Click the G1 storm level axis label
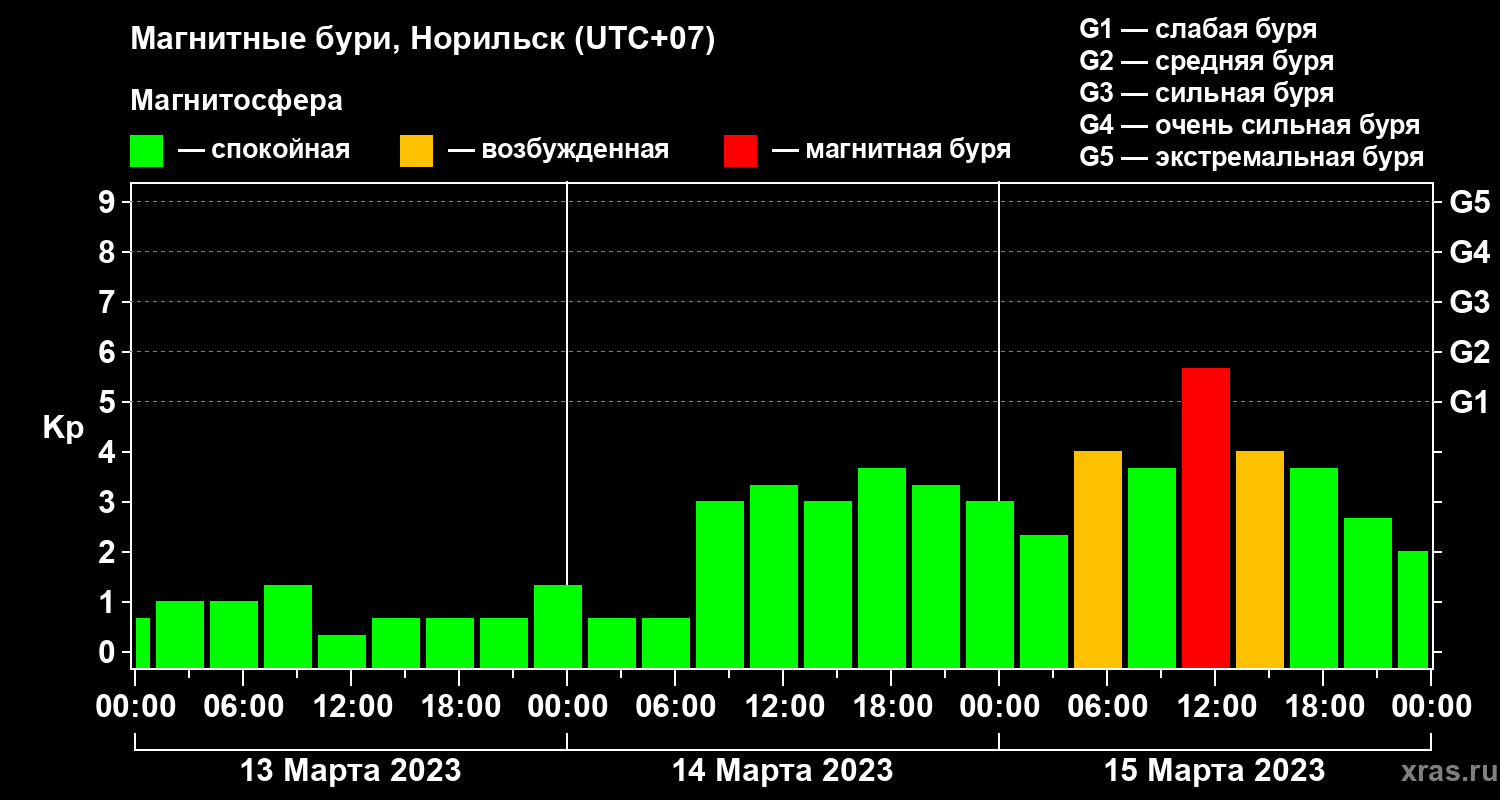 pyautogui.click(x=1469, y=402)
